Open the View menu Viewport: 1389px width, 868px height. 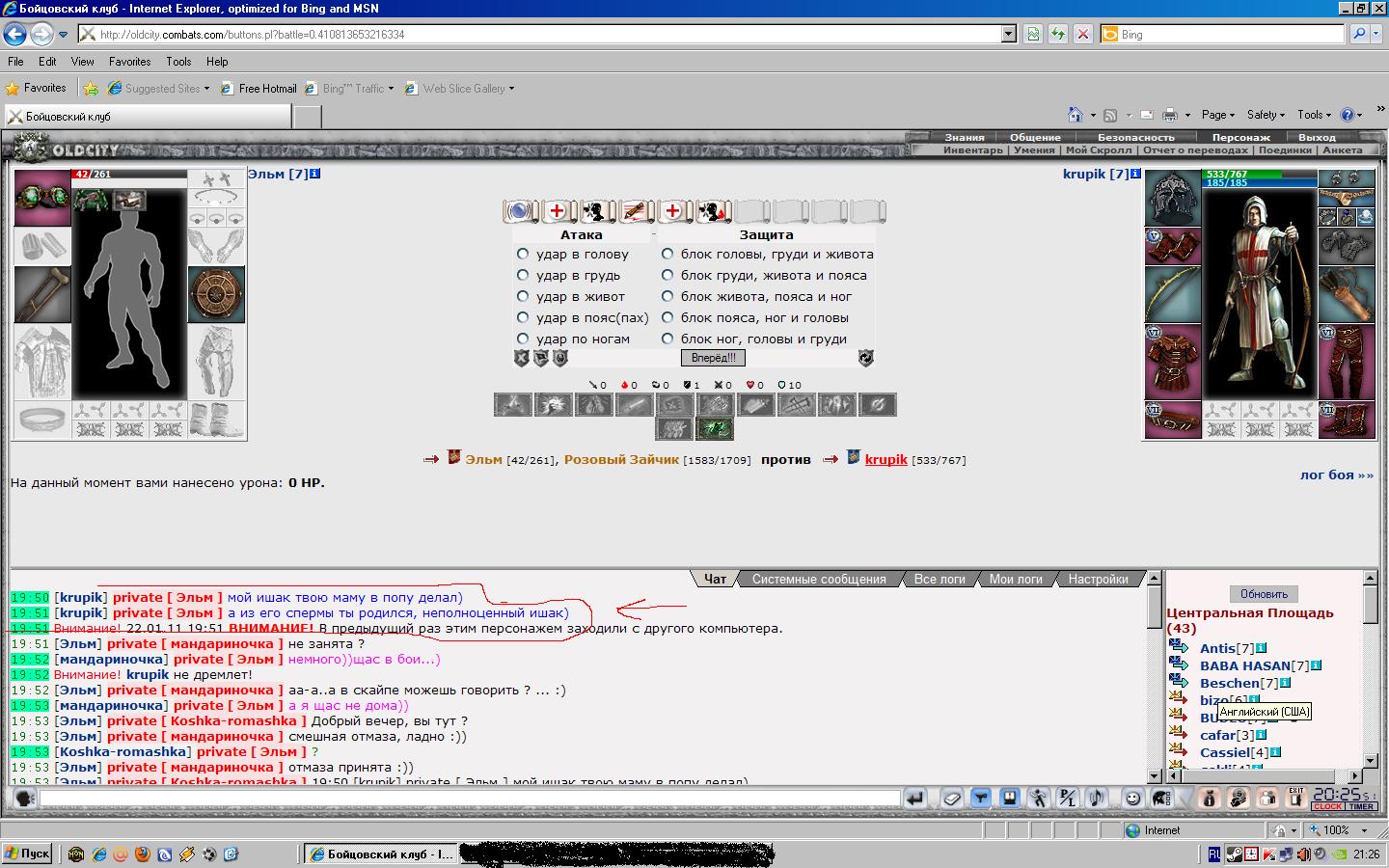pyautogui.click(x=83, y=61)
